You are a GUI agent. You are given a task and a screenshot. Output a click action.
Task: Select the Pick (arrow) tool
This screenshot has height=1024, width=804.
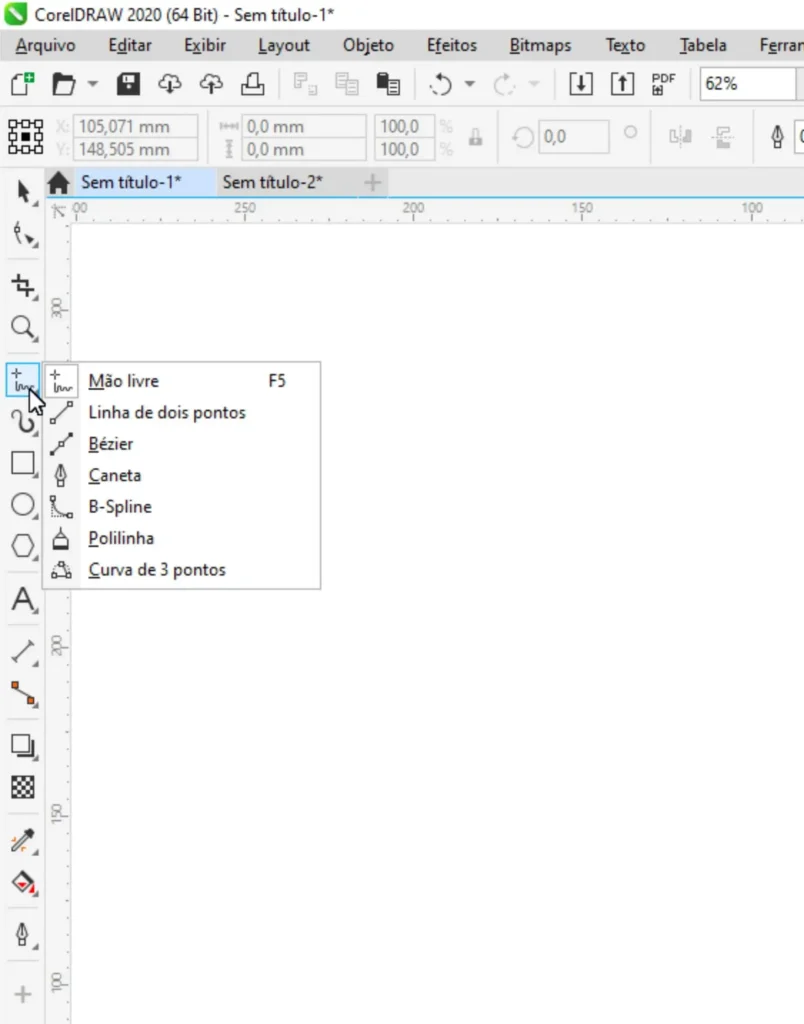point(24,193)
